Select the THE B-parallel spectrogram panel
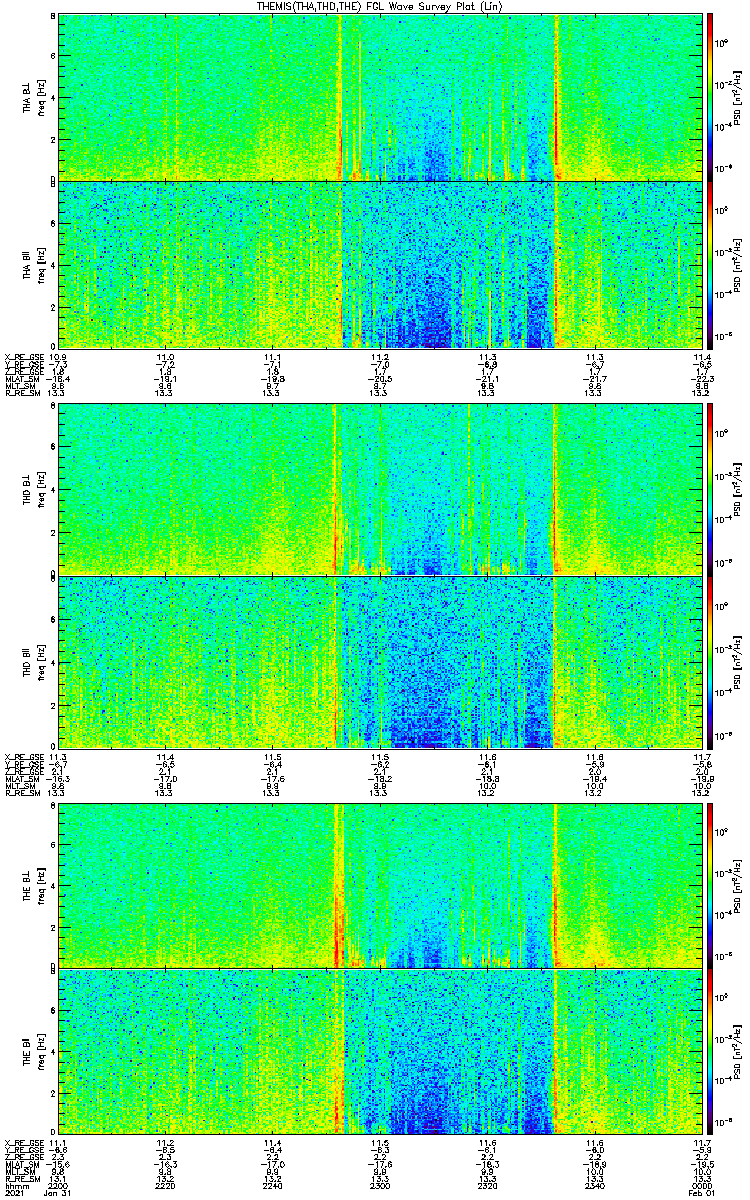The width and height of the screenshot is (750, 1200). (378, 1052)
